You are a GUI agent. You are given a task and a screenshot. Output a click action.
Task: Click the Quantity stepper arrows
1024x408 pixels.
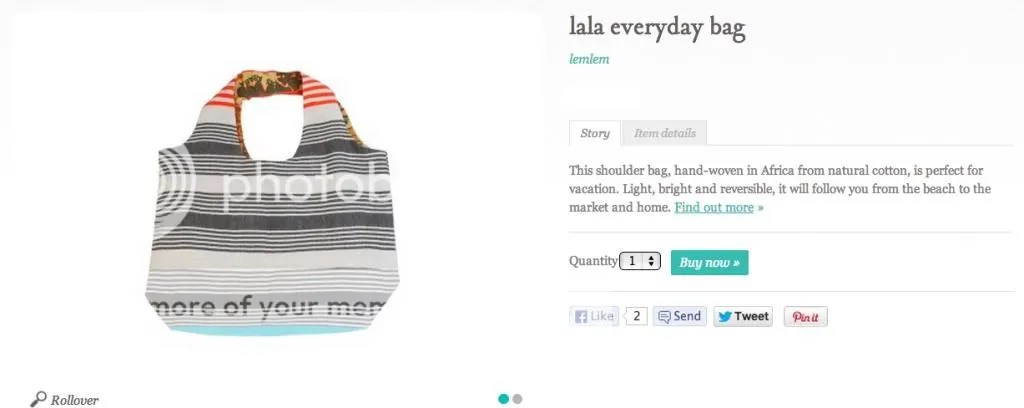pyautogui.click(x=651, y=261)
